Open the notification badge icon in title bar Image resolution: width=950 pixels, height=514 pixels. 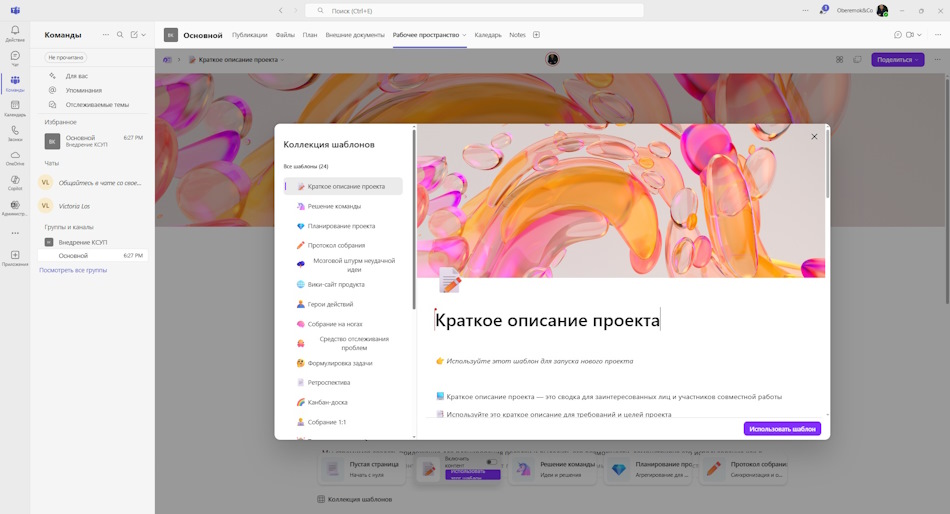tap(824, 10)
